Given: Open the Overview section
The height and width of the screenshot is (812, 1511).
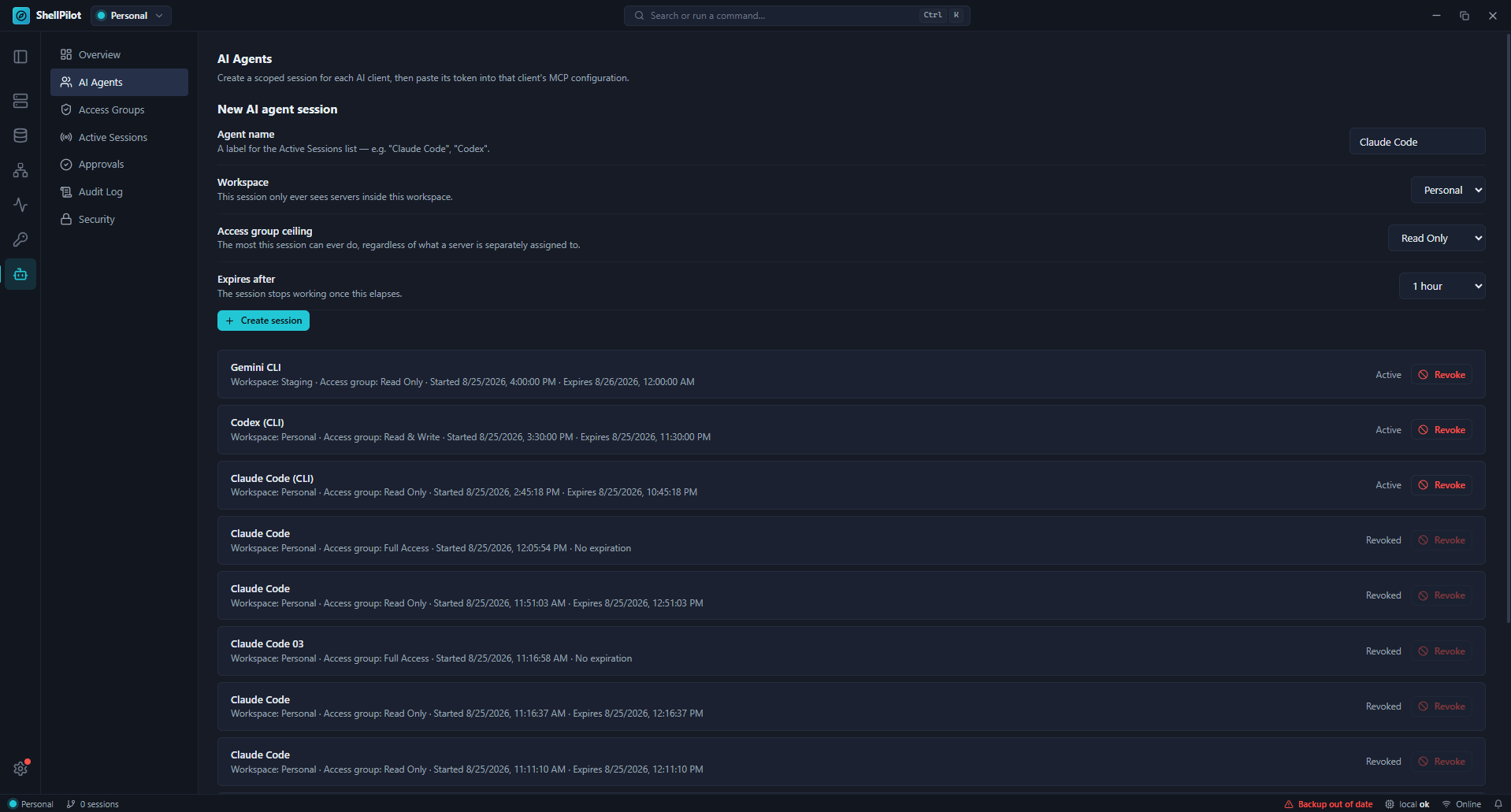Looking at the screenshot, I should click(119, 55).
